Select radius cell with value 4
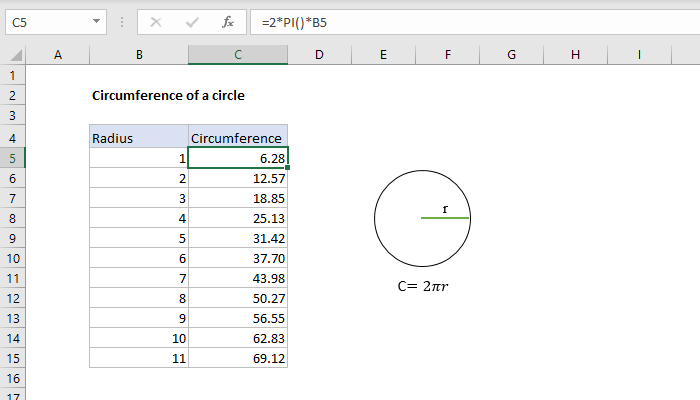 pos(139,218)
